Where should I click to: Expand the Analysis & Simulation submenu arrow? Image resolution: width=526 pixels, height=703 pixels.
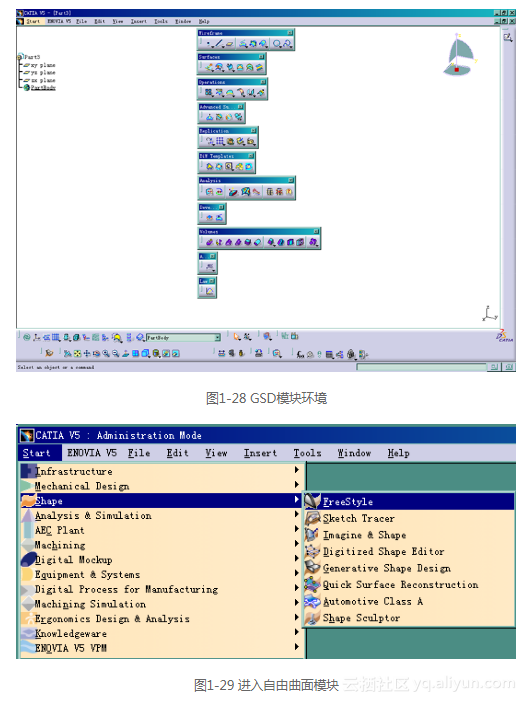click(296, 514)
